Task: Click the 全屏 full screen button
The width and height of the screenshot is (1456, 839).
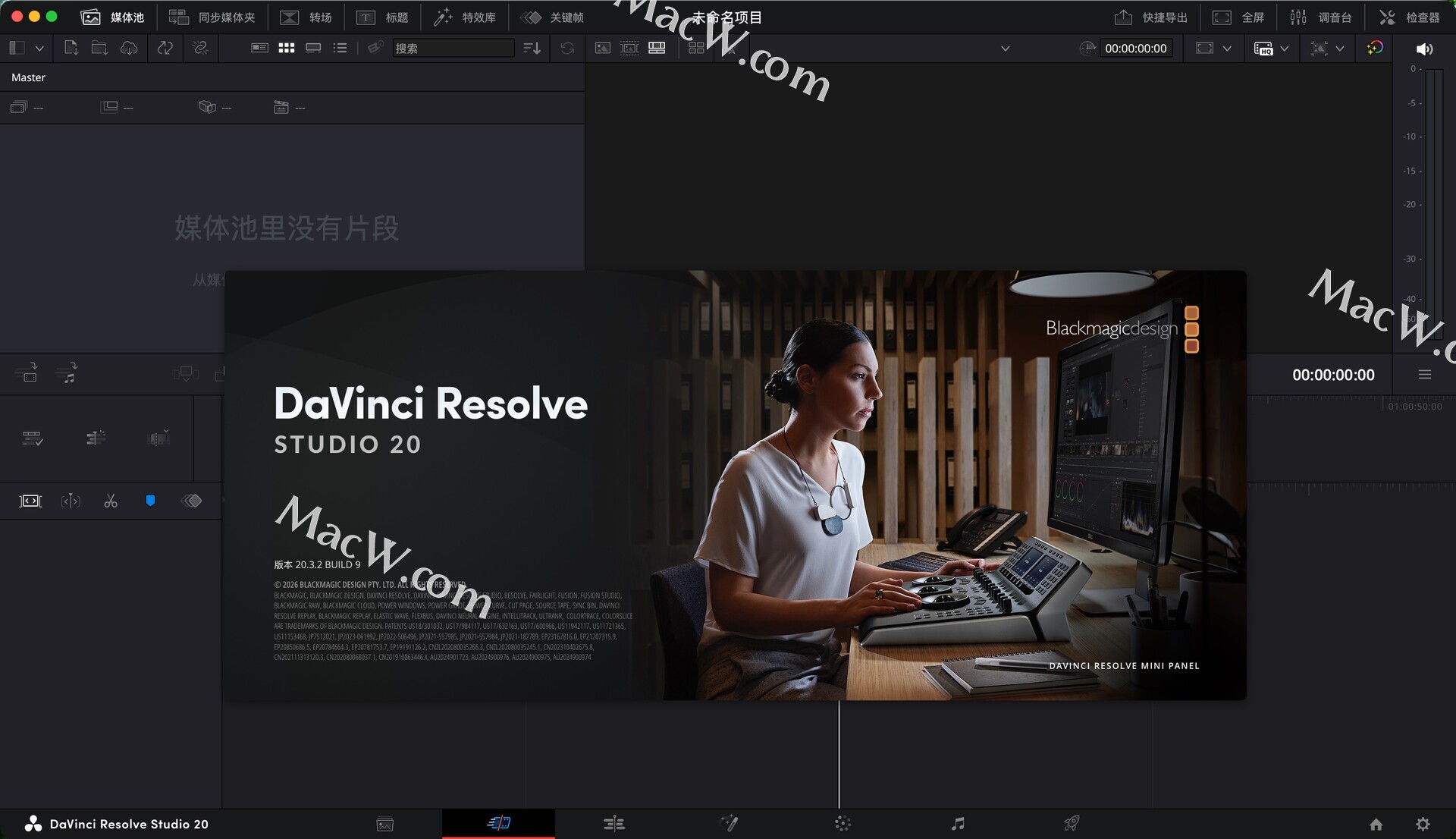Action: coord(1238,17)
